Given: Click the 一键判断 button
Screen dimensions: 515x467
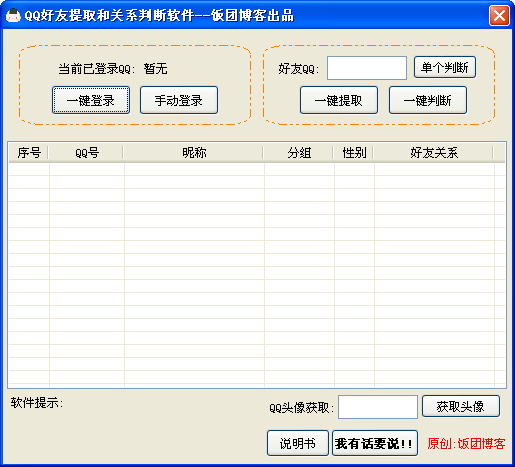Looking at the screenshot, I should [x=428, y=100].
